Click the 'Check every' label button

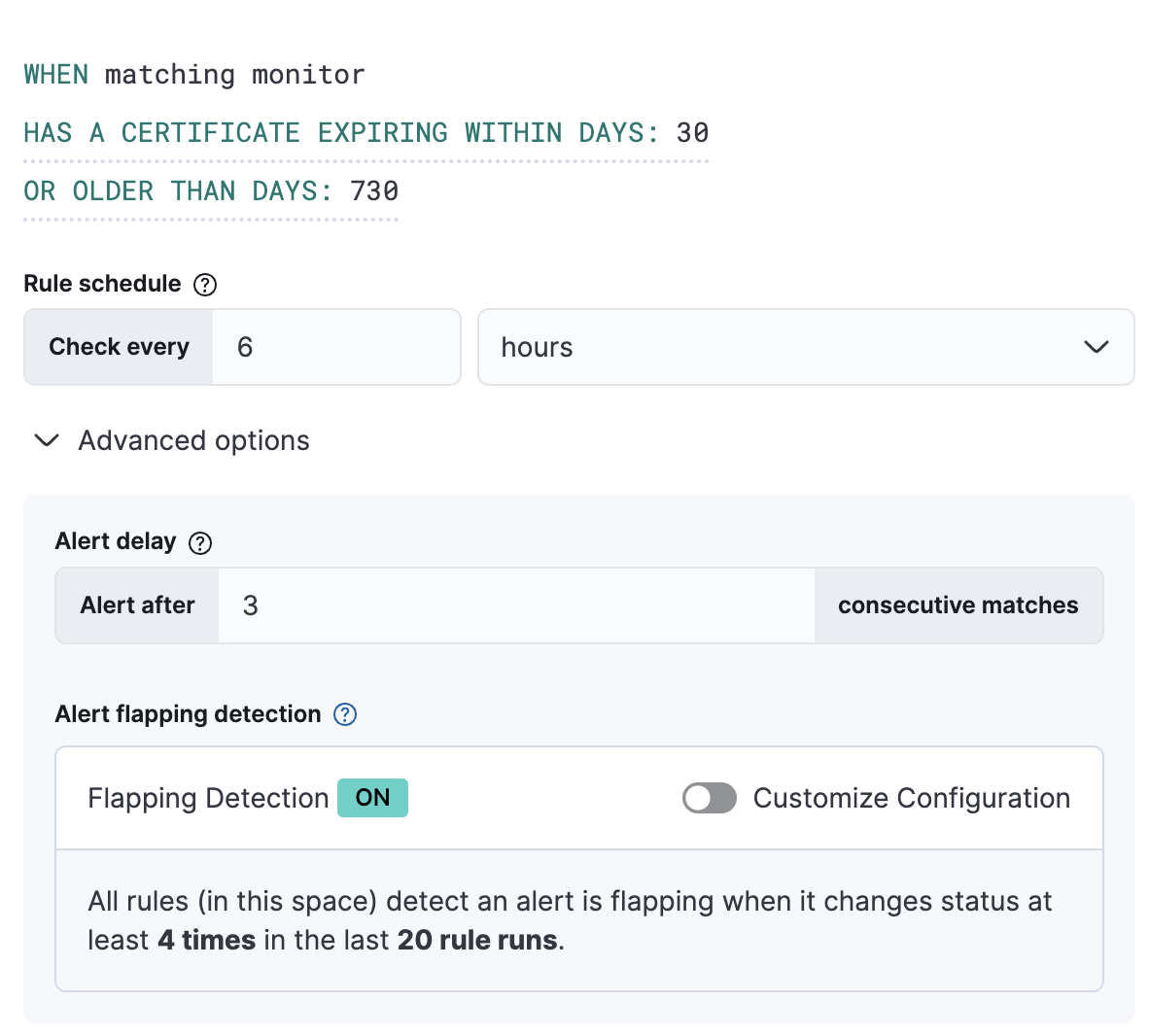click(118, 347)
